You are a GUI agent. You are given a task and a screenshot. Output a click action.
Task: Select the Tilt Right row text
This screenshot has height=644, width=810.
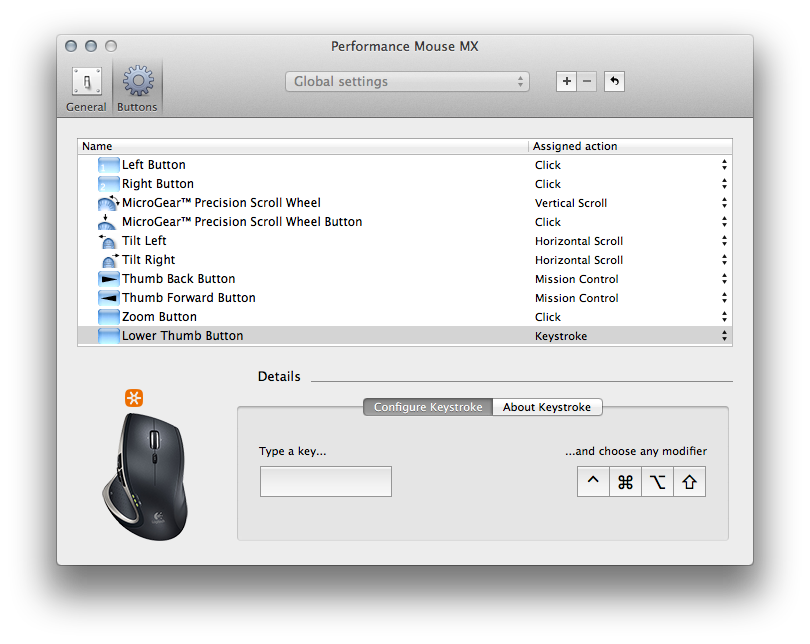[148, 260]
